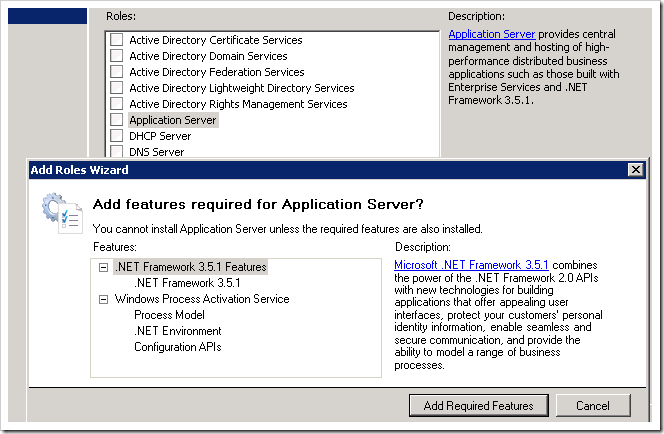Check Active Directory Domain Services checkbox
Viewport: 664px width, 434px height.
116,56
